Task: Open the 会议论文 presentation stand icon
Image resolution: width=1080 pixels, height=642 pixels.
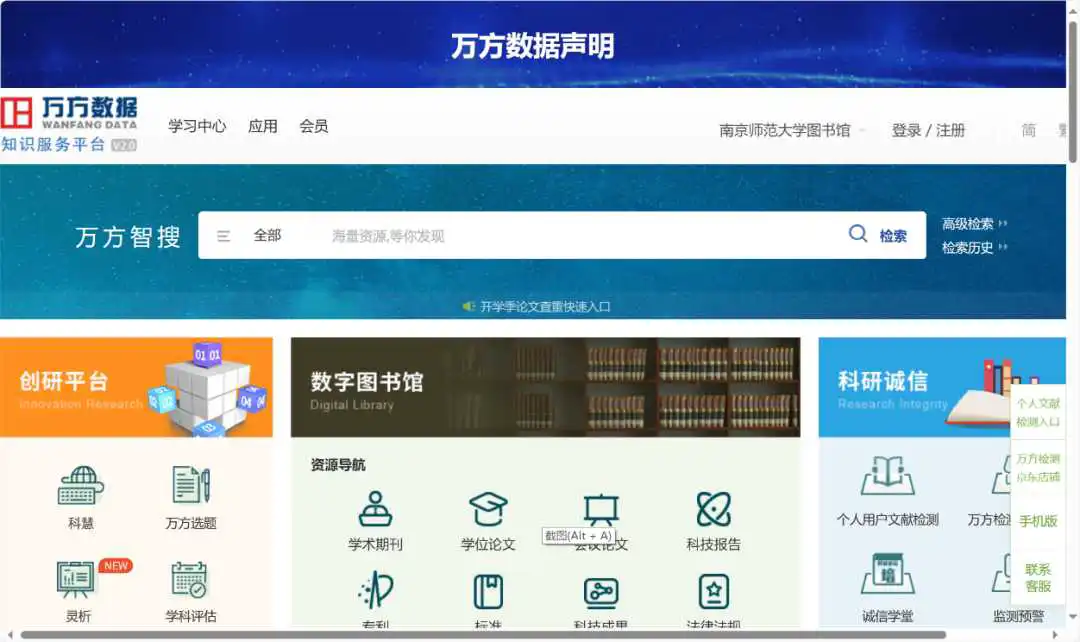Action: point(601,509)
